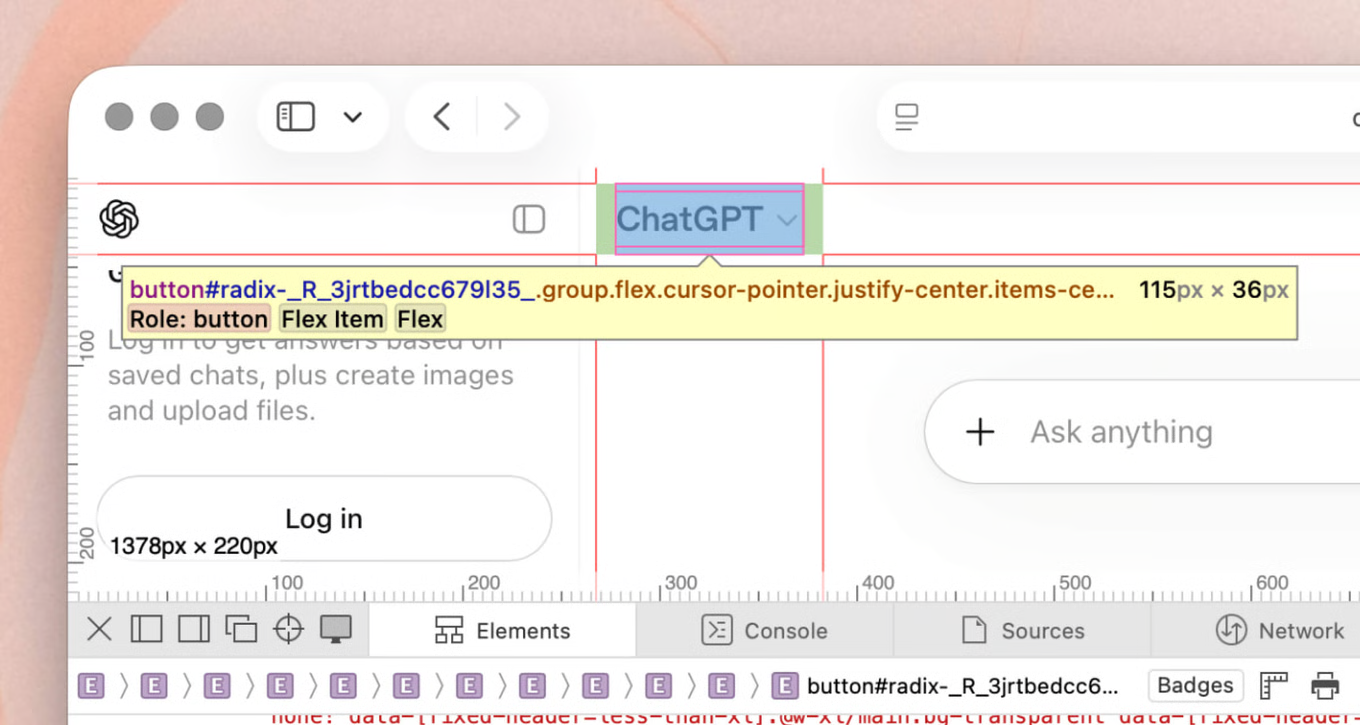Click the Log in button
The width and height of the screenshot is (1360, 725).
coord(324,518)
